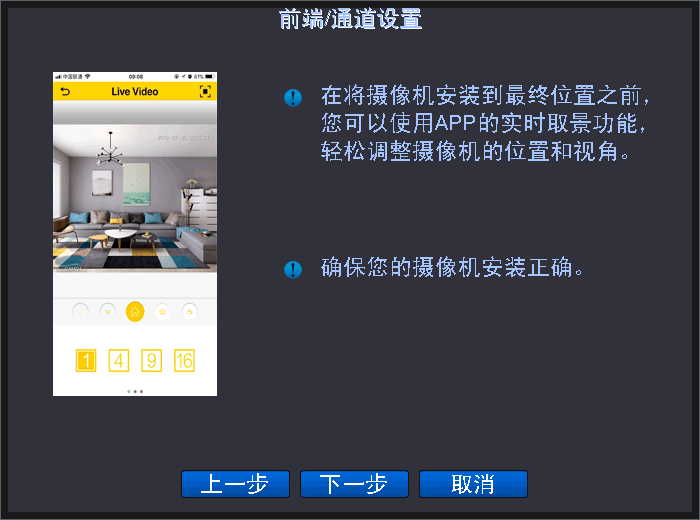Click the page indicator dots under layout icons
Image resolution: width=700 pixels, height=520 pixels.
(x=135, y=391)
